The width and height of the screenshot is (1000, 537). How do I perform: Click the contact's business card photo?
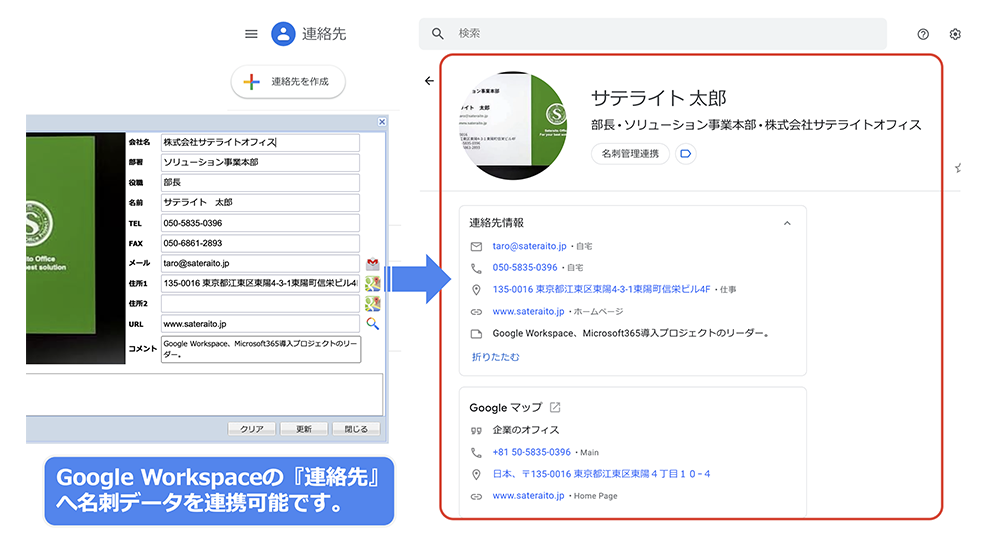[513, 125]
